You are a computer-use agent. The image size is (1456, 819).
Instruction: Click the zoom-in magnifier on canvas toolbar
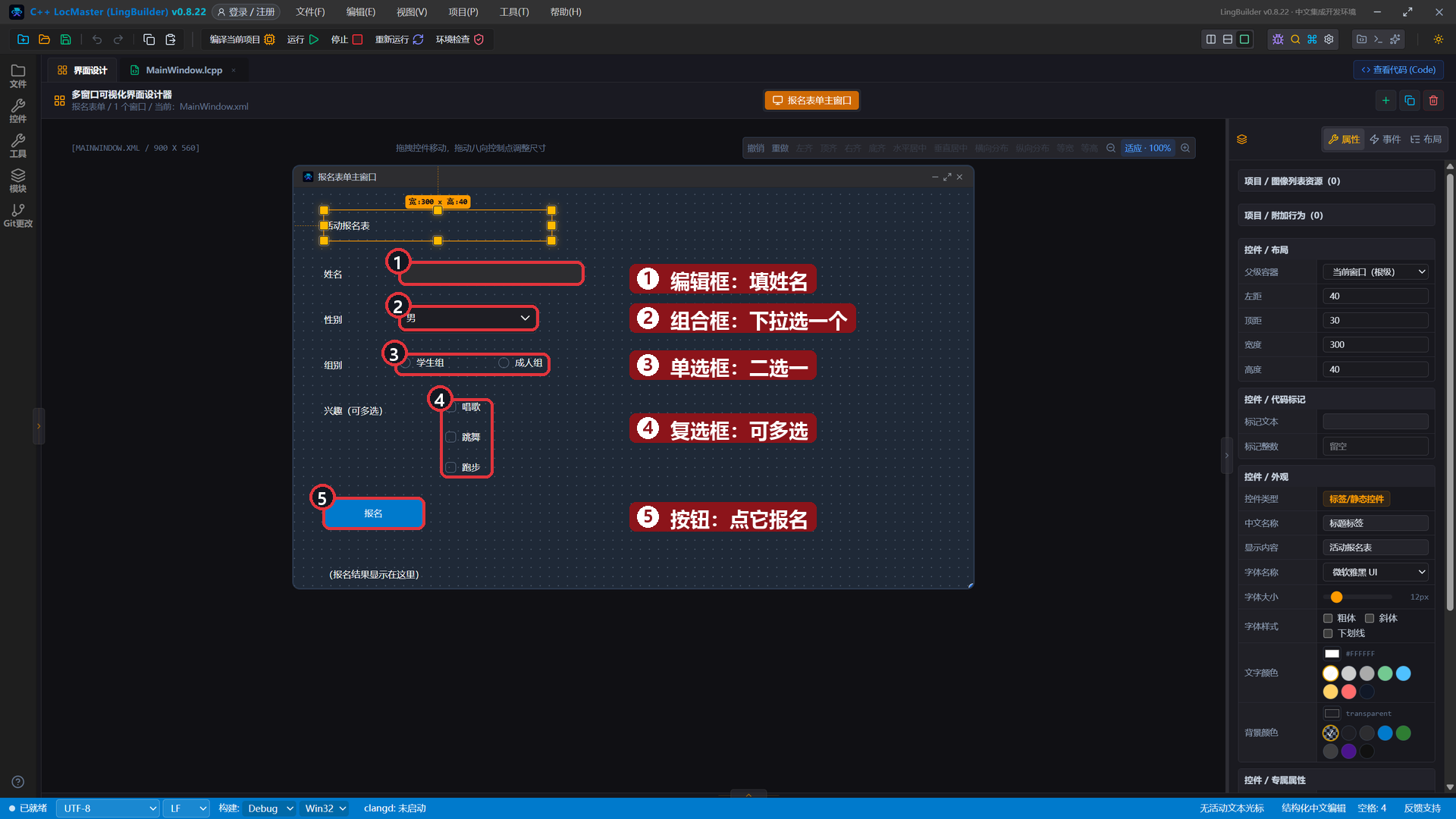1185,148
